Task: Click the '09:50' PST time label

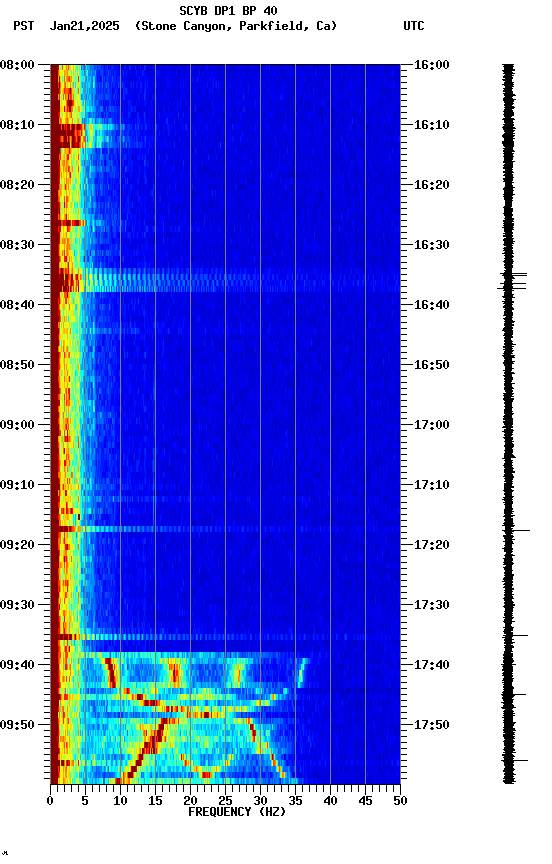Action: tap(17, 725)
